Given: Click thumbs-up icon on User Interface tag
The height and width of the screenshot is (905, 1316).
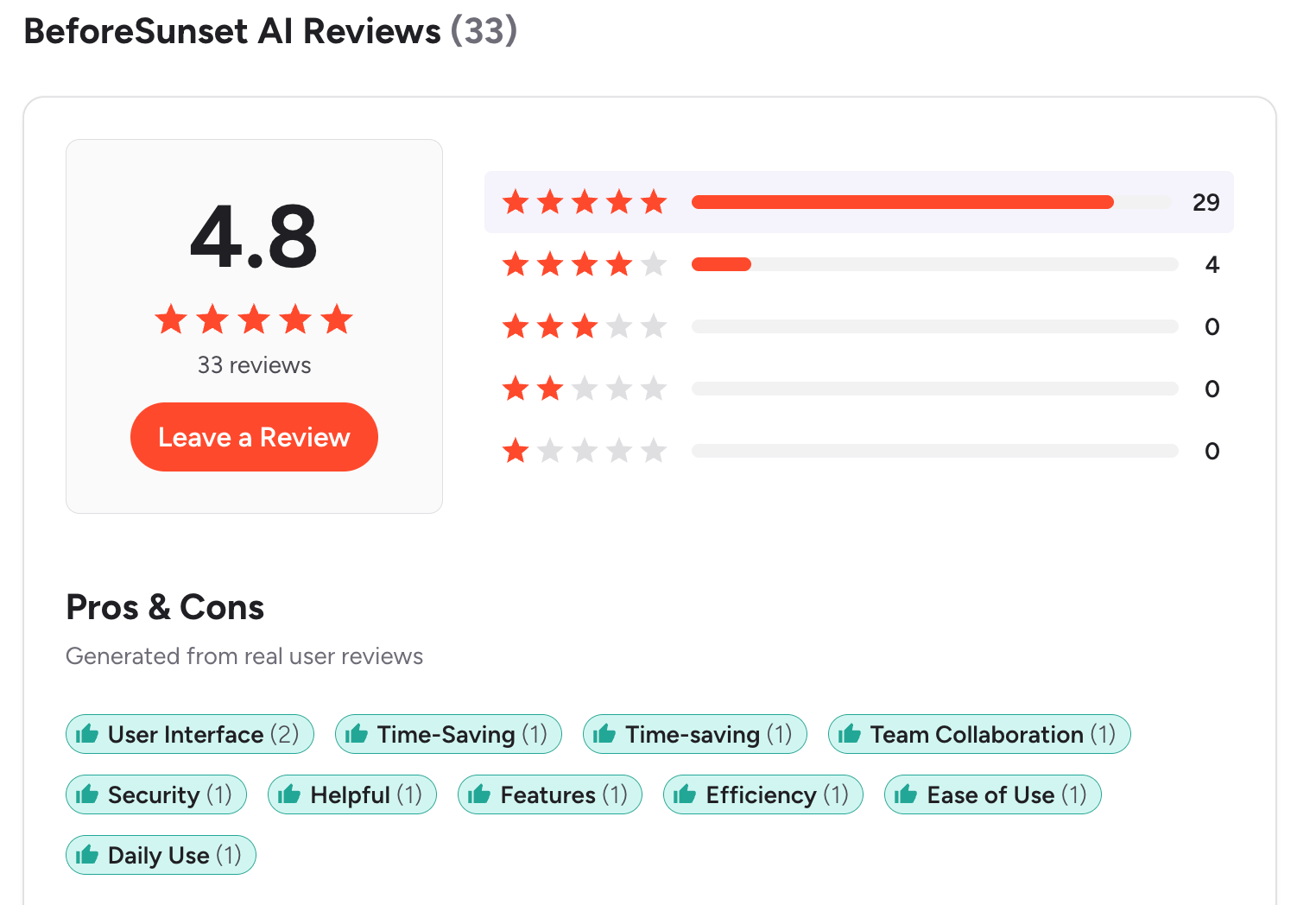Looking at the screenshot, I should (87, 734).
